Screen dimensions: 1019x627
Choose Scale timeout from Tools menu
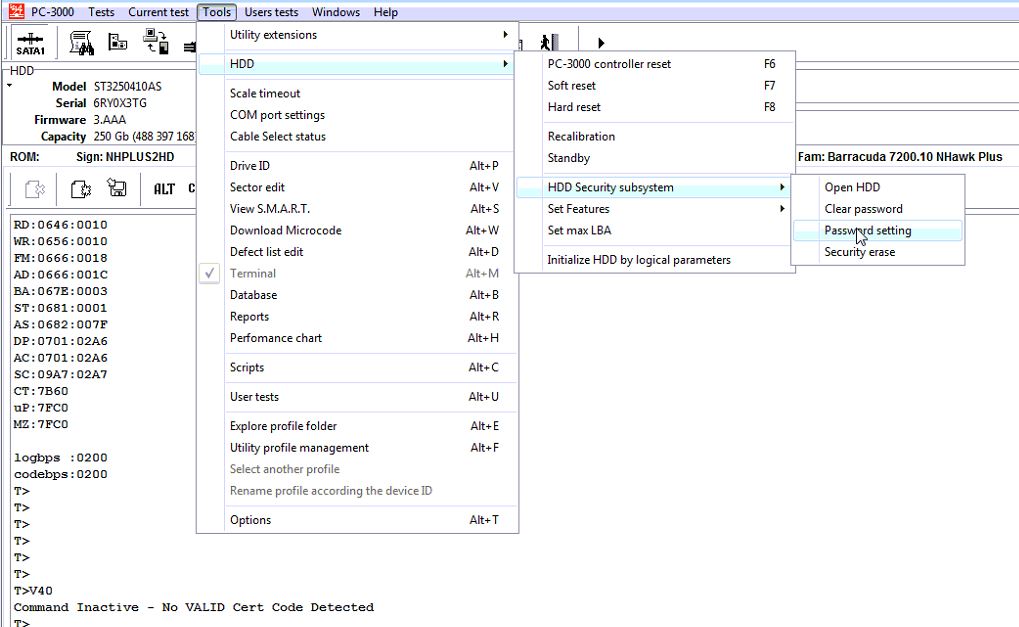tap(357, 94)
